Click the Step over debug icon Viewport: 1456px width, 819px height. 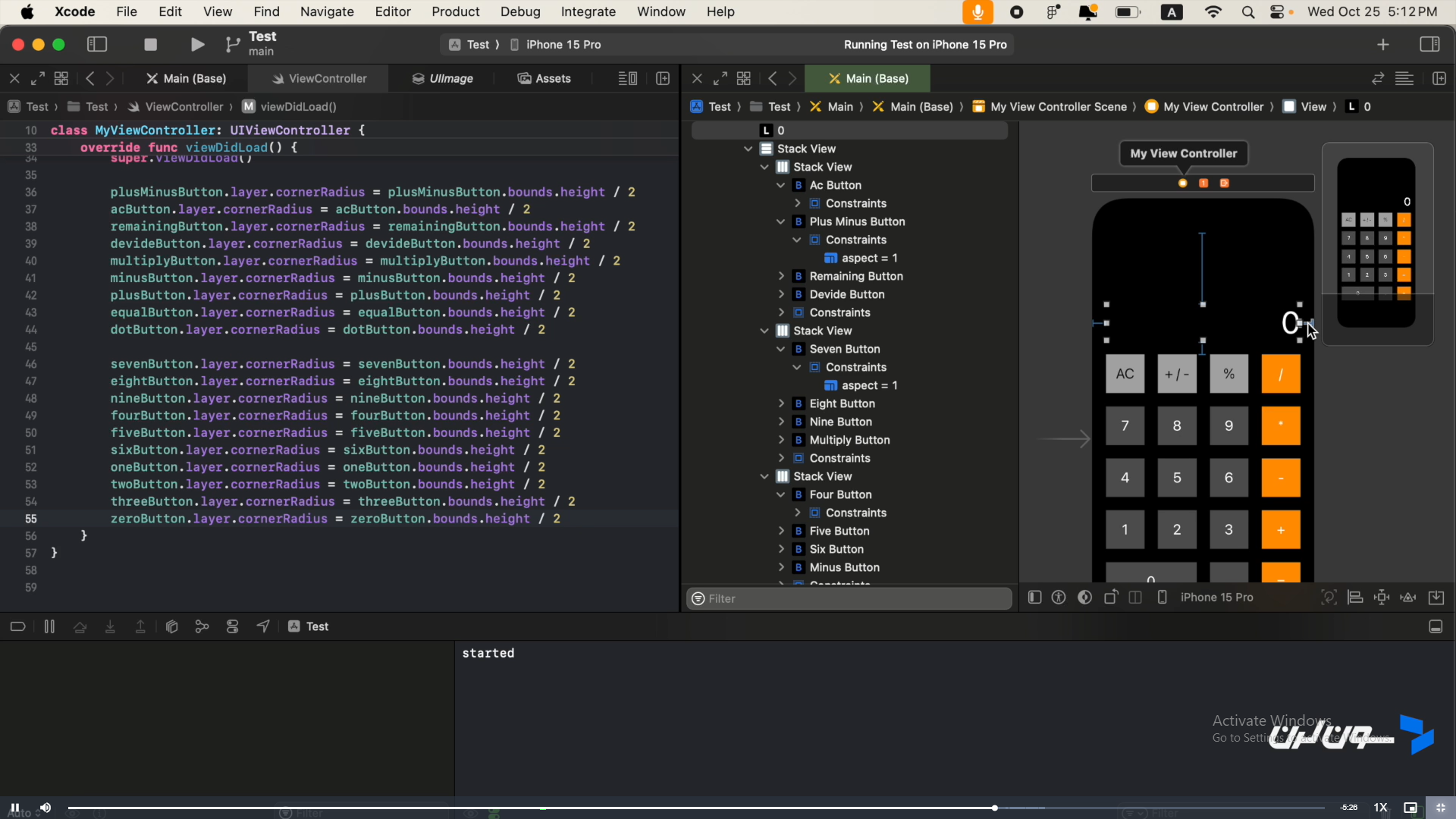point(80,626)
